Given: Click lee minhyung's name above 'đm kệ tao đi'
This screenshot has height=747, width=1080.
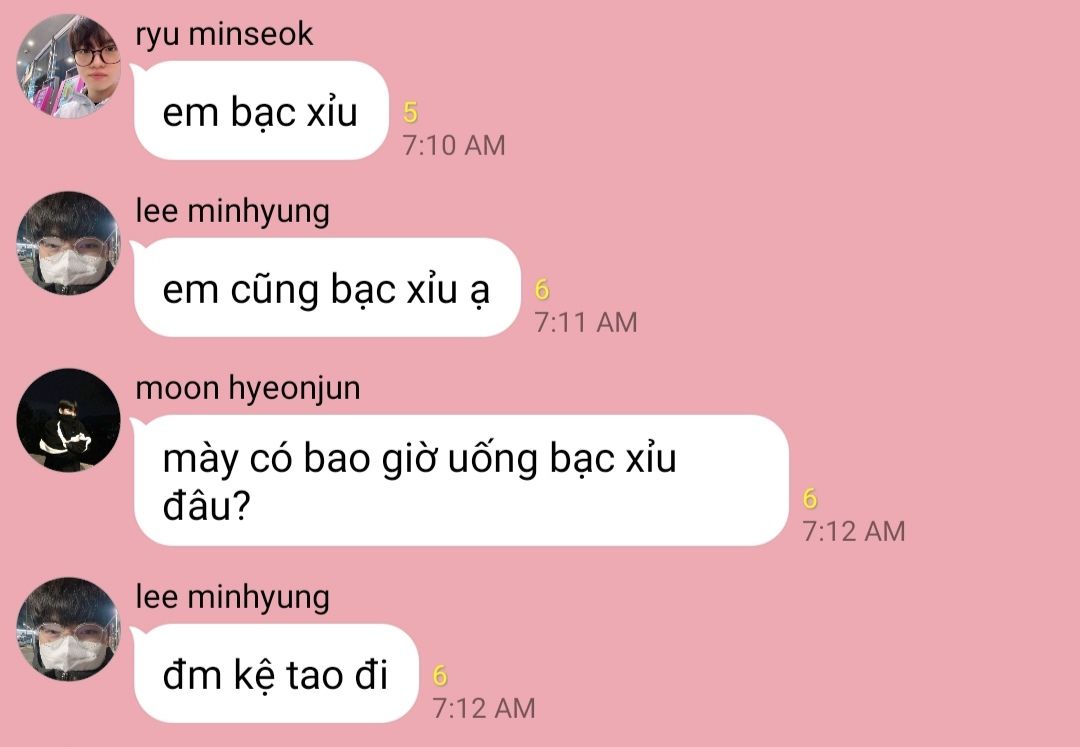Looking at the screenshot, I should coord(232,598).
